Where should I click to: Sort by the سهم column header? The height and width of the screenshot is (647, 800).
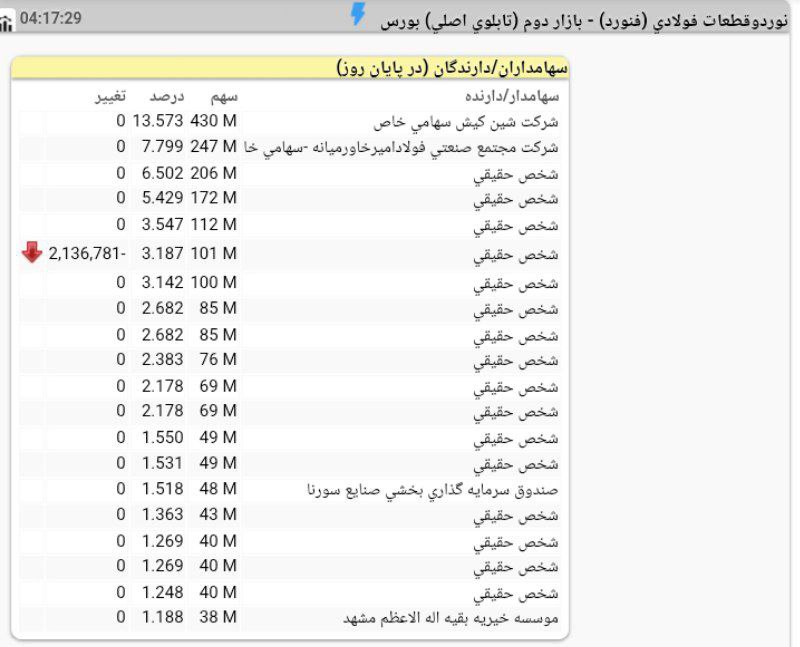(223, 96)
